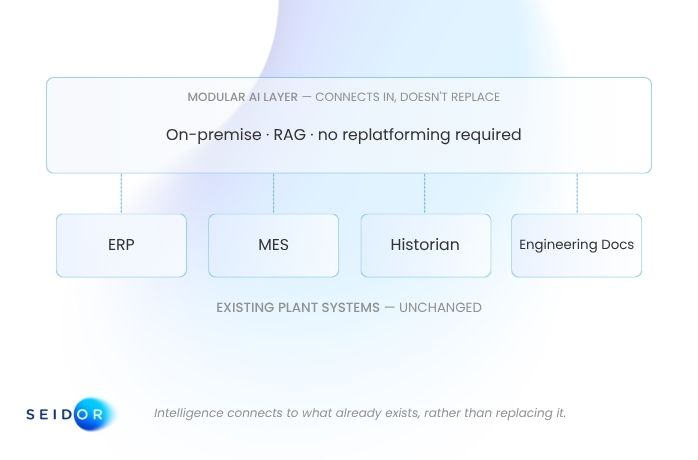Click the dashed connector above Engineering Docs
Screen dimensions: 698x460
tap(577, 194)
